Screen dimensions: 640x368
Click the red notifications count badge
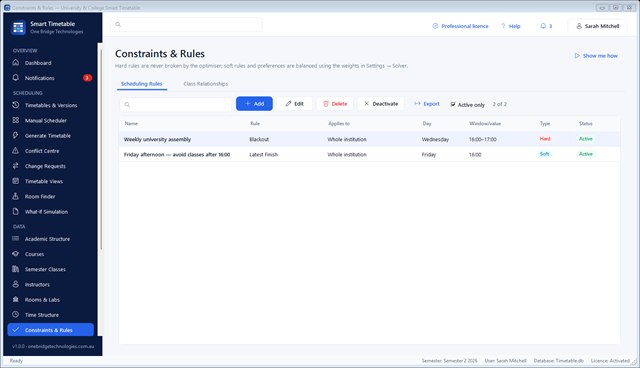point(87,78)
